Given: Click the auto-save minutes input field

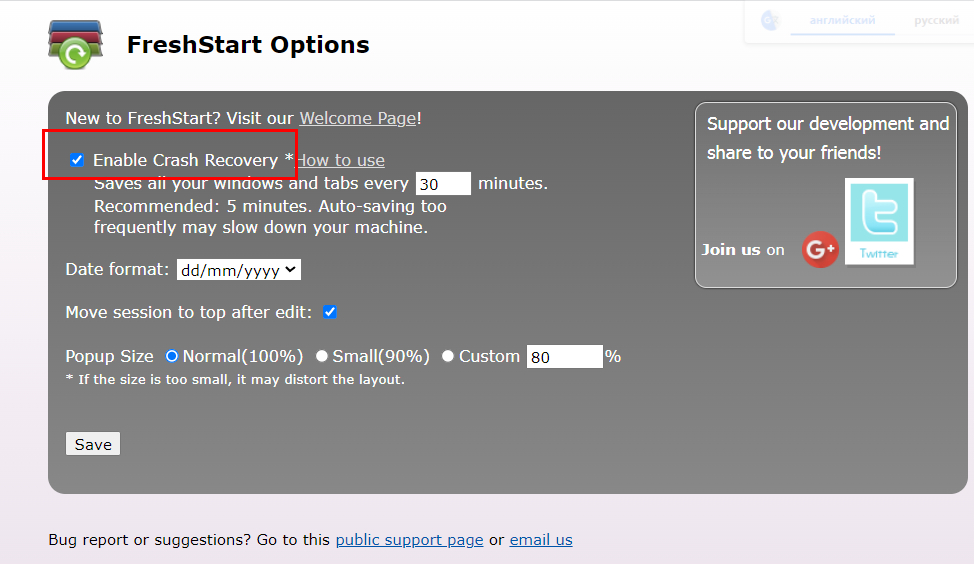Looking at the screenshot, I should [443, 184].
